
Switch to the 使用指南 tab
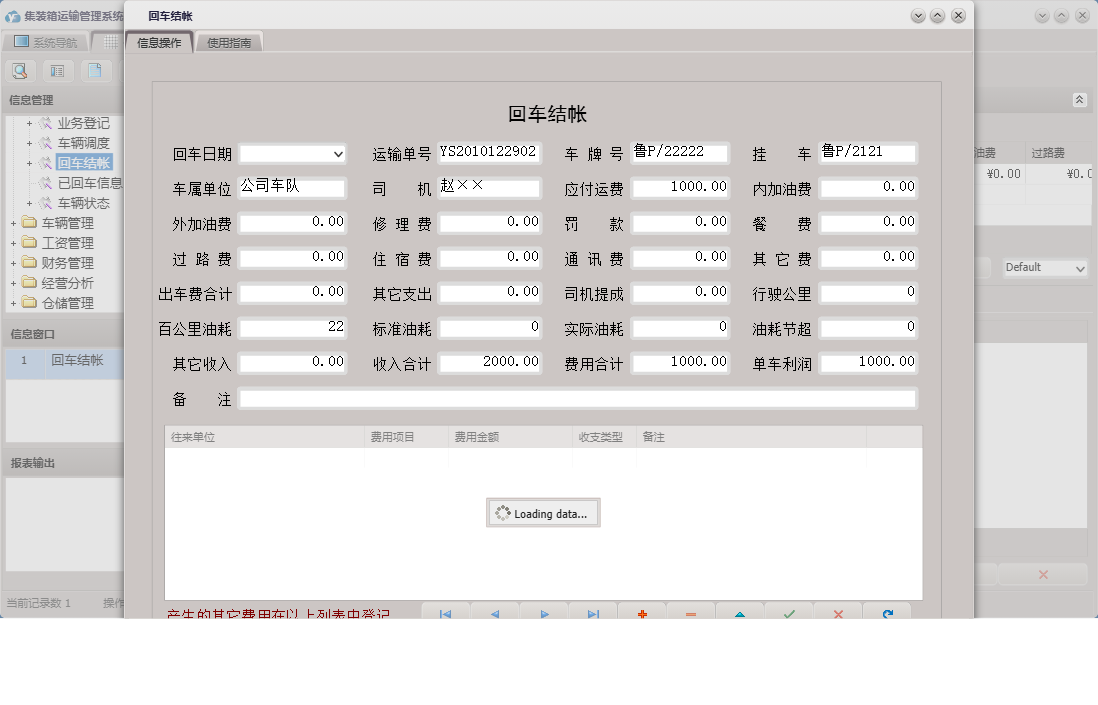pyautogui.click(x=229, y=43)
